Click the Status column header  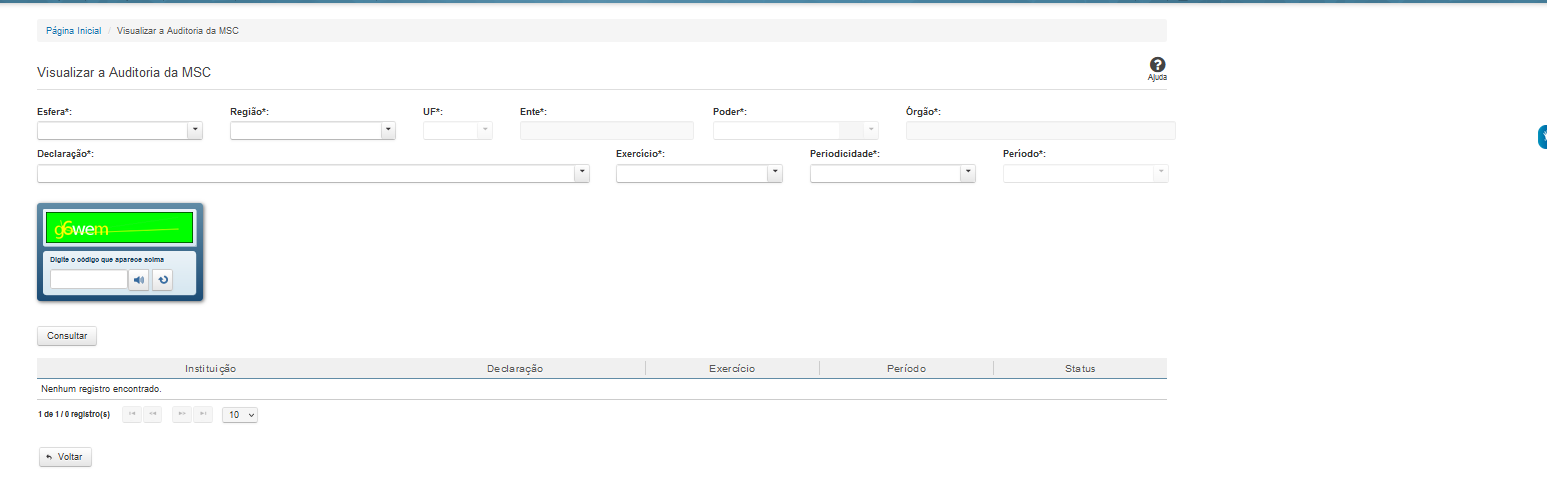[x=1080, y=369]
